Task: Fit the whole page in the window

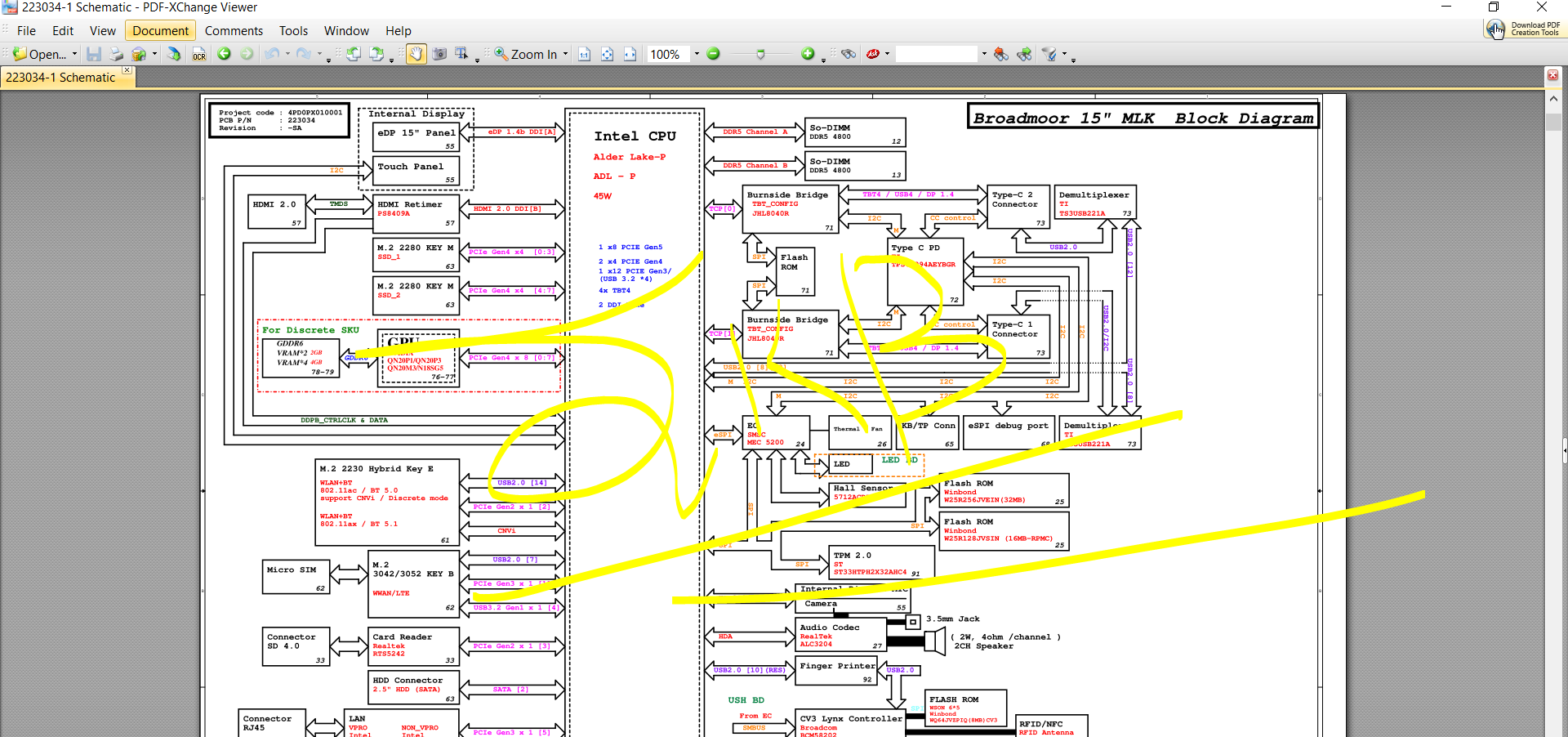Action: (608, 54)
